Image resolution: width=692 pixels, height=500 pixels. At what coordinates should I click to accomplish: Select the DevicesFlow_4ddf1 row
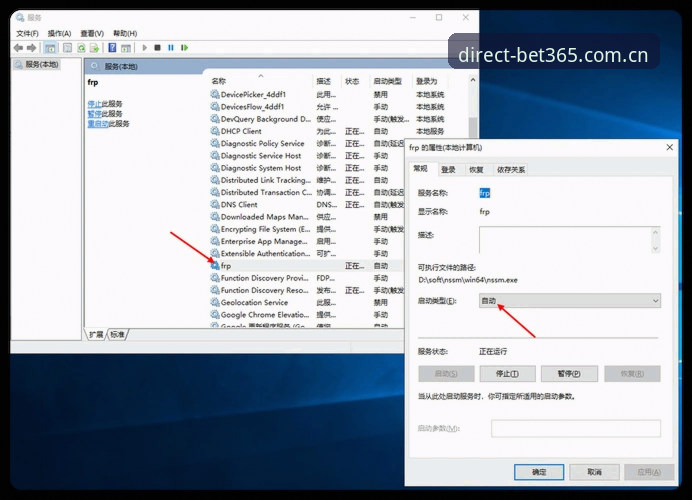(327, 107)
